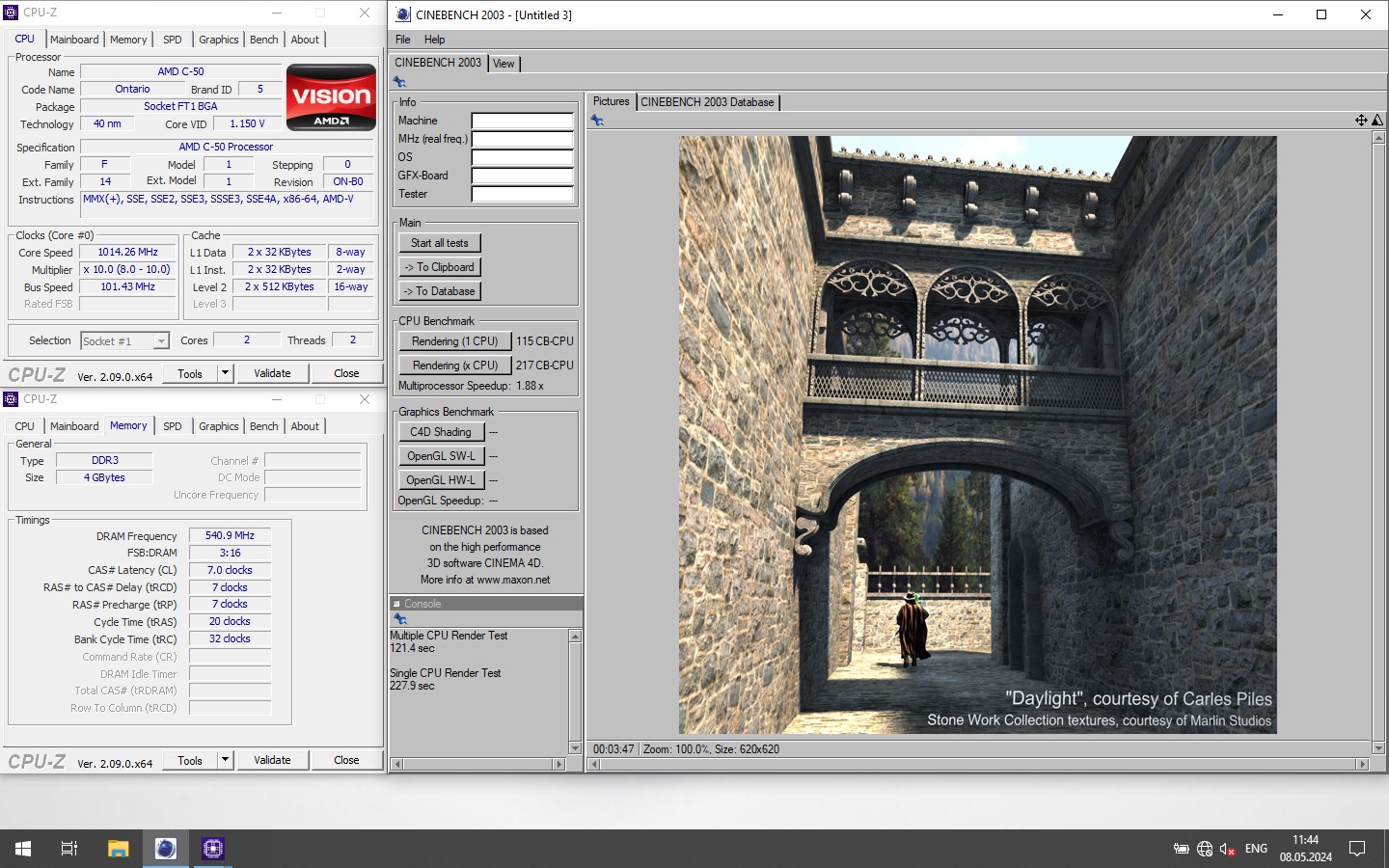The width and height of the screenshot is (1389, 868).
Task: Click the pin icon under CINEBENCH 2003 tab
Action: click(x=399, y=82)
